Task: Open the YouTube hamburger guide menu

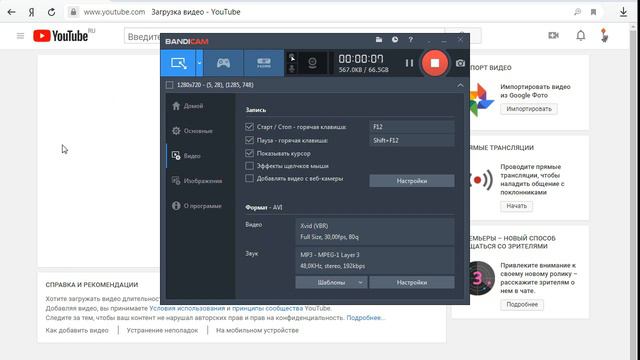Action: pos(20,36)
